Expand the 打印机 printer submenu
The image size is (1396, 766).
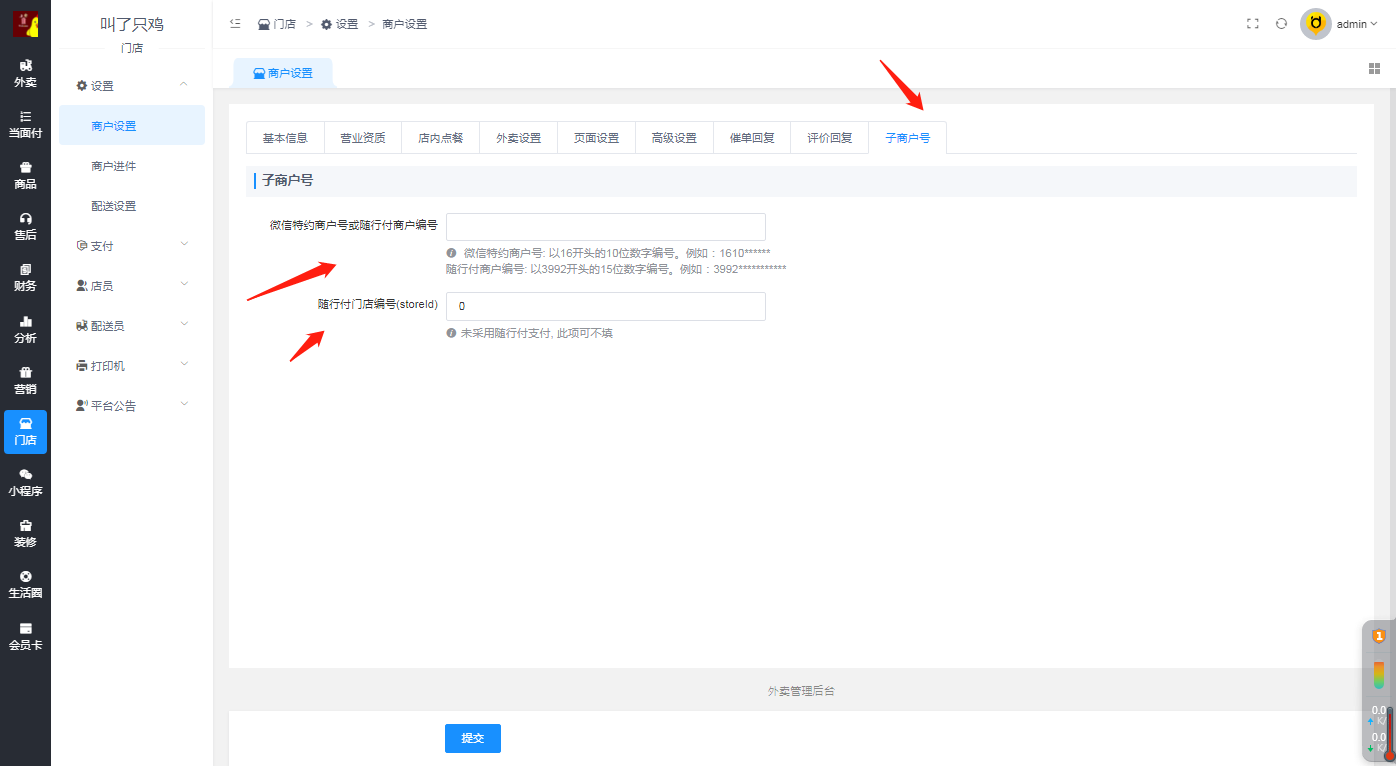(x=132, y=366)
